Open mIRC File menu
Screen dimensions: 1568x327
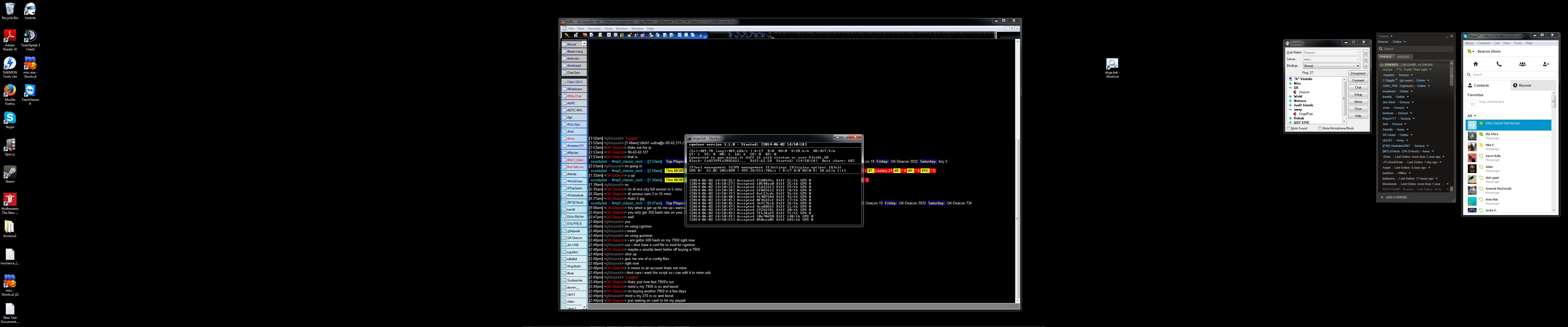point(571,29)
